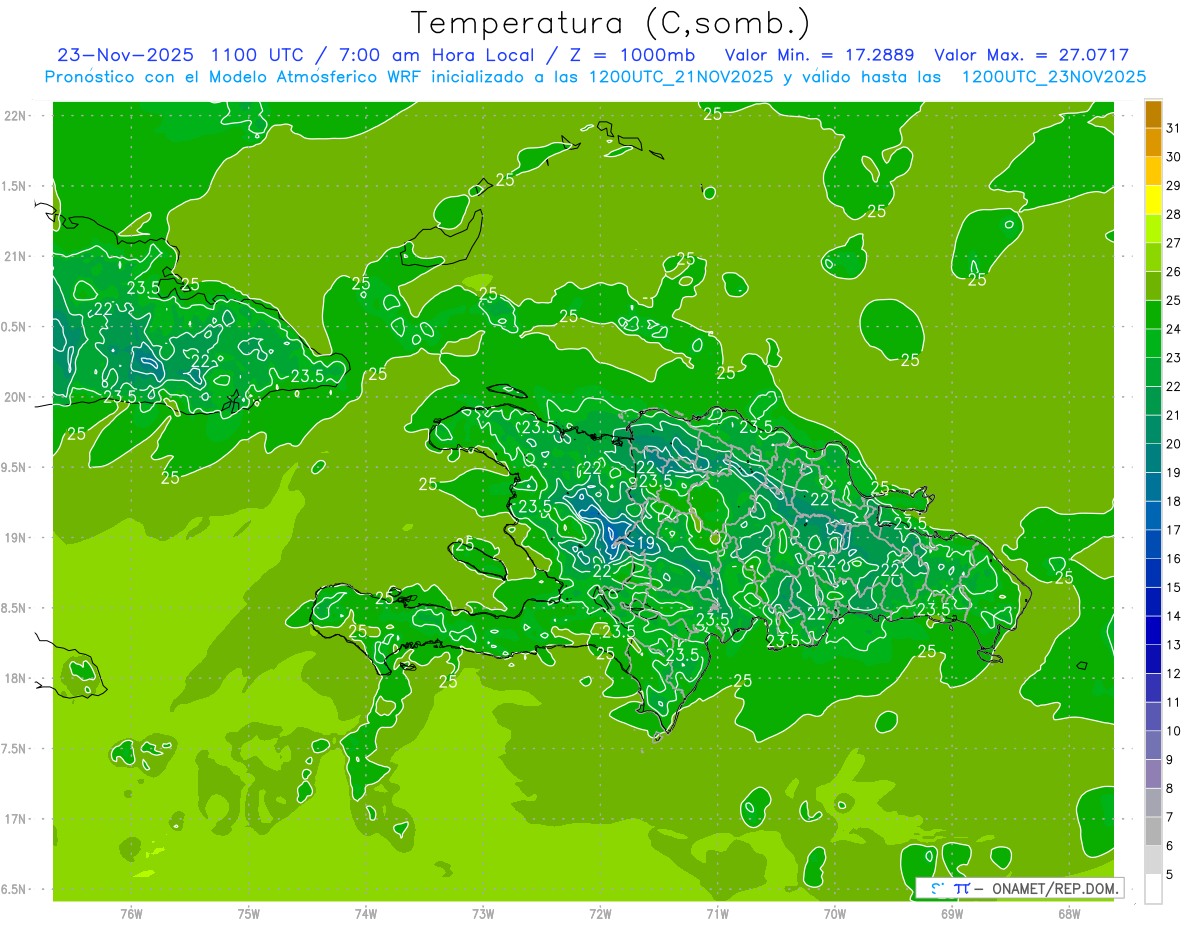Click the 76W longitude axis label
The width and height of the screenshot is (1200, 927).
pyautogui.click(x=132, y=914)
